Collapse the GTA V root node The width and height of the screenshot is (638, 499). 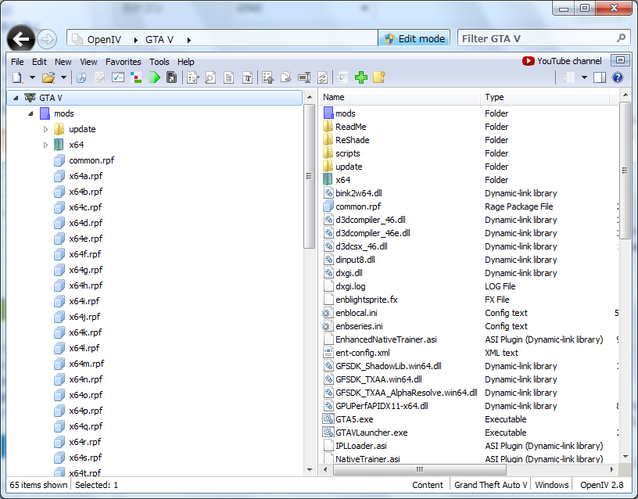[x=13, y=98]
